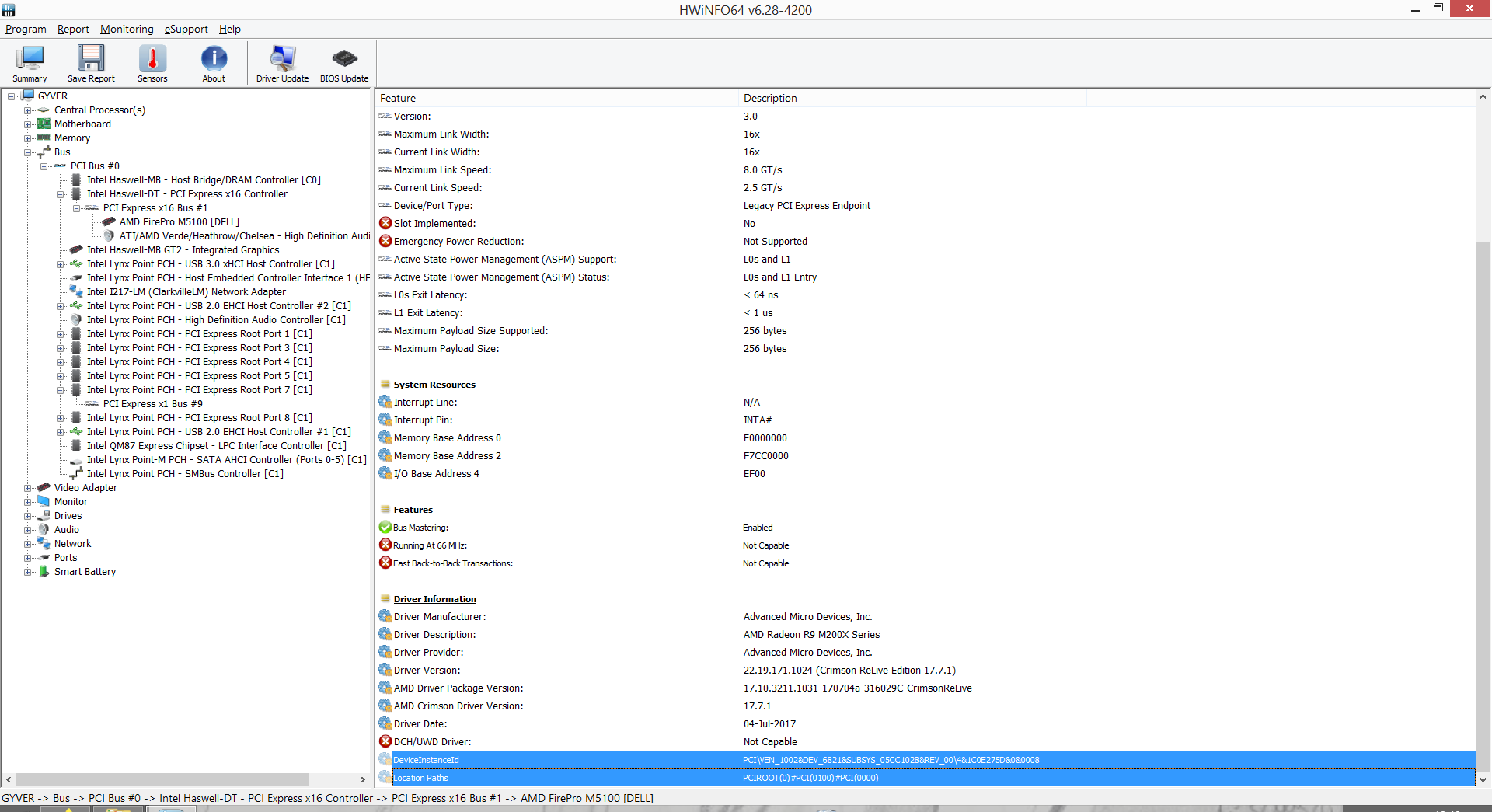This screenshot has width=1492, height=812.
Task: Collapse the PCI Bus #0 node
Action: pos(44,166)
